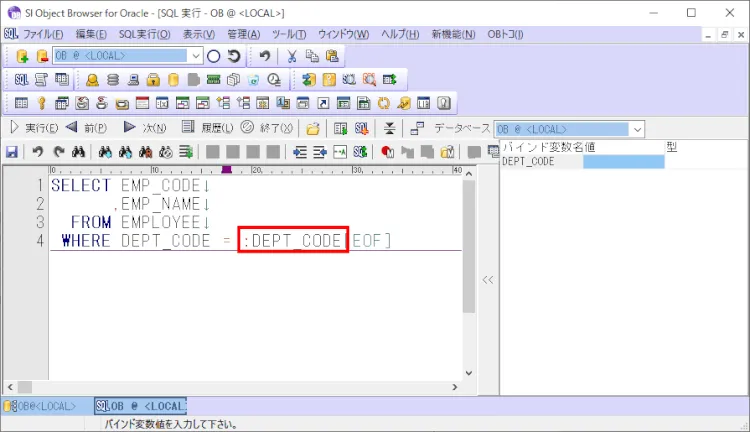Click the commit circle icon
Screen dimensions: 750x432
click(x=214, y=56)
